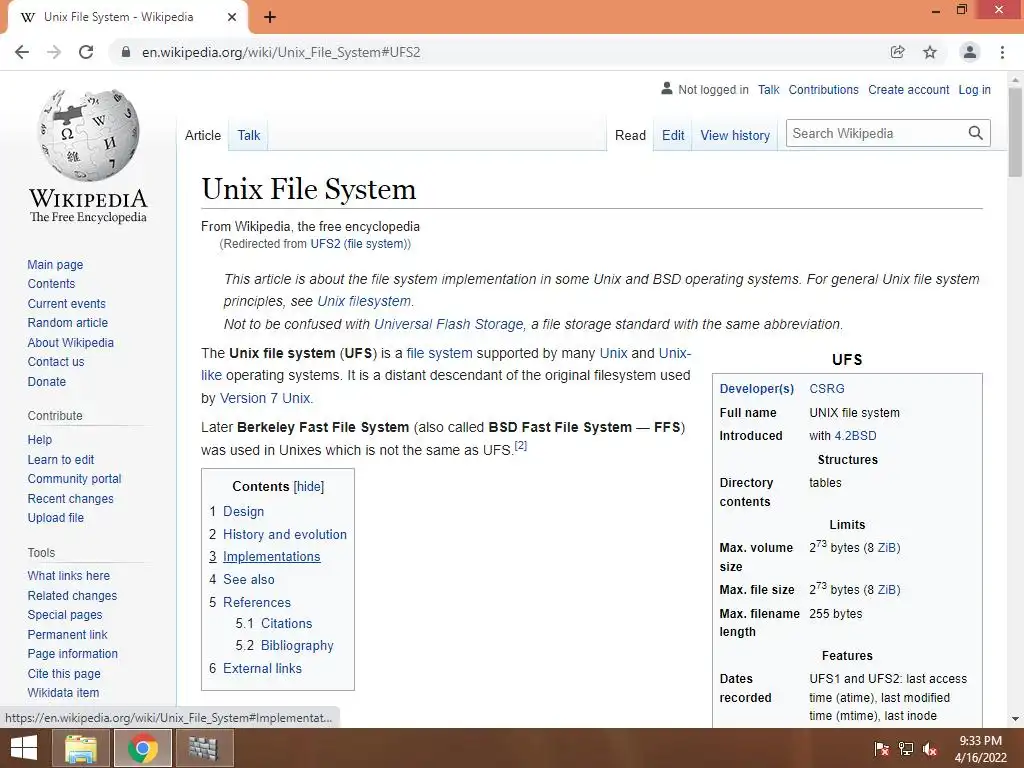The image size is (1024, 768).
Task: Jump to 6 External links section
Action: click(255, 668)
